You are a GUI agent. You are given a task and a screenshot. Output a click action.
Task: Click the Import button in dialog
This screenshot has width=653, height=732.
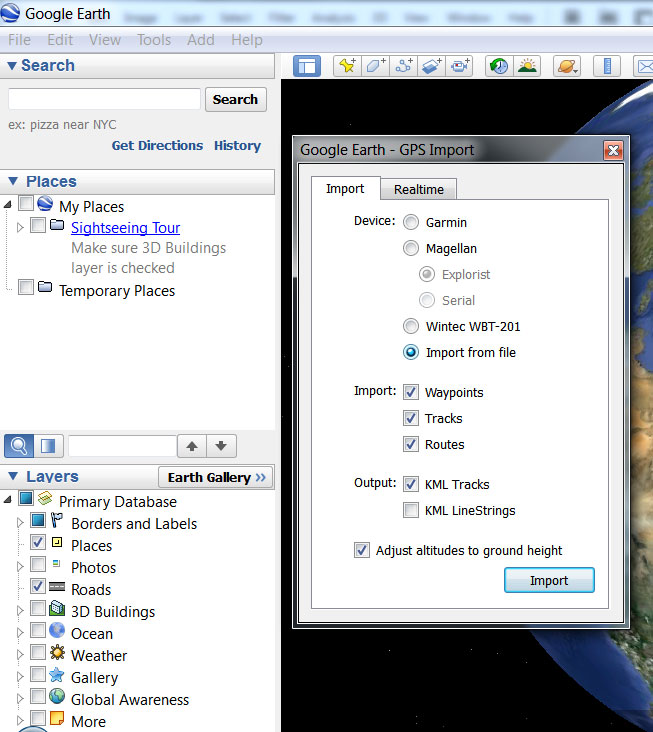point(549,580)
